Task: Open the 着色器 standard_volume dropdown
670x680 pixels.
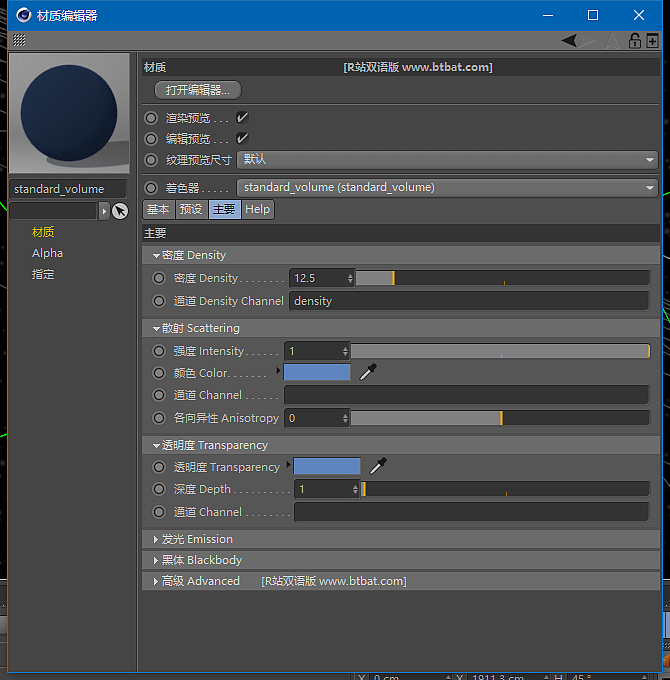Action: (x=447, y=188)
